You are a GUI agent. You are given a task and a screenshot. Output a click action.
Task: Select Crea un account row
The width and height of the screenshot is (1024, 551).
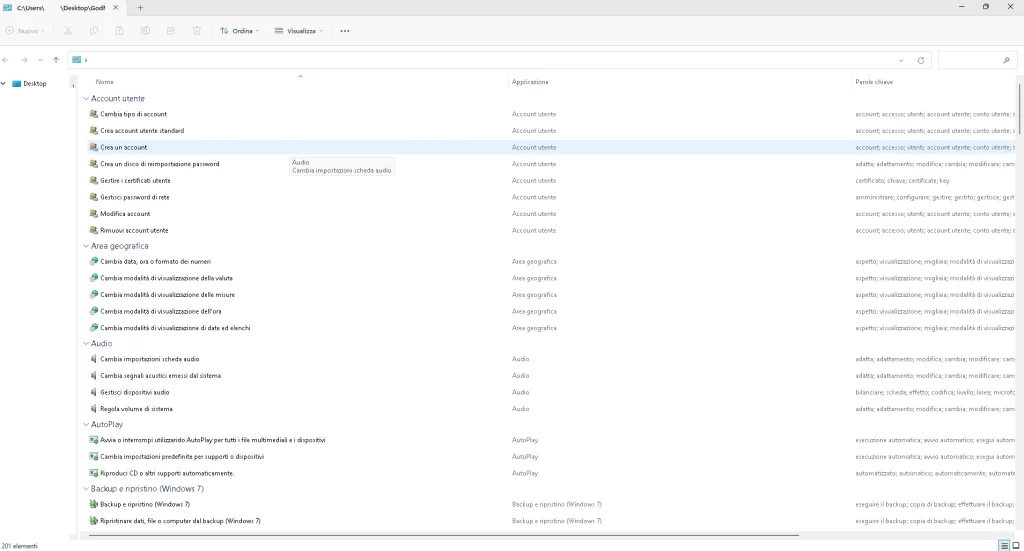[550, 148]
